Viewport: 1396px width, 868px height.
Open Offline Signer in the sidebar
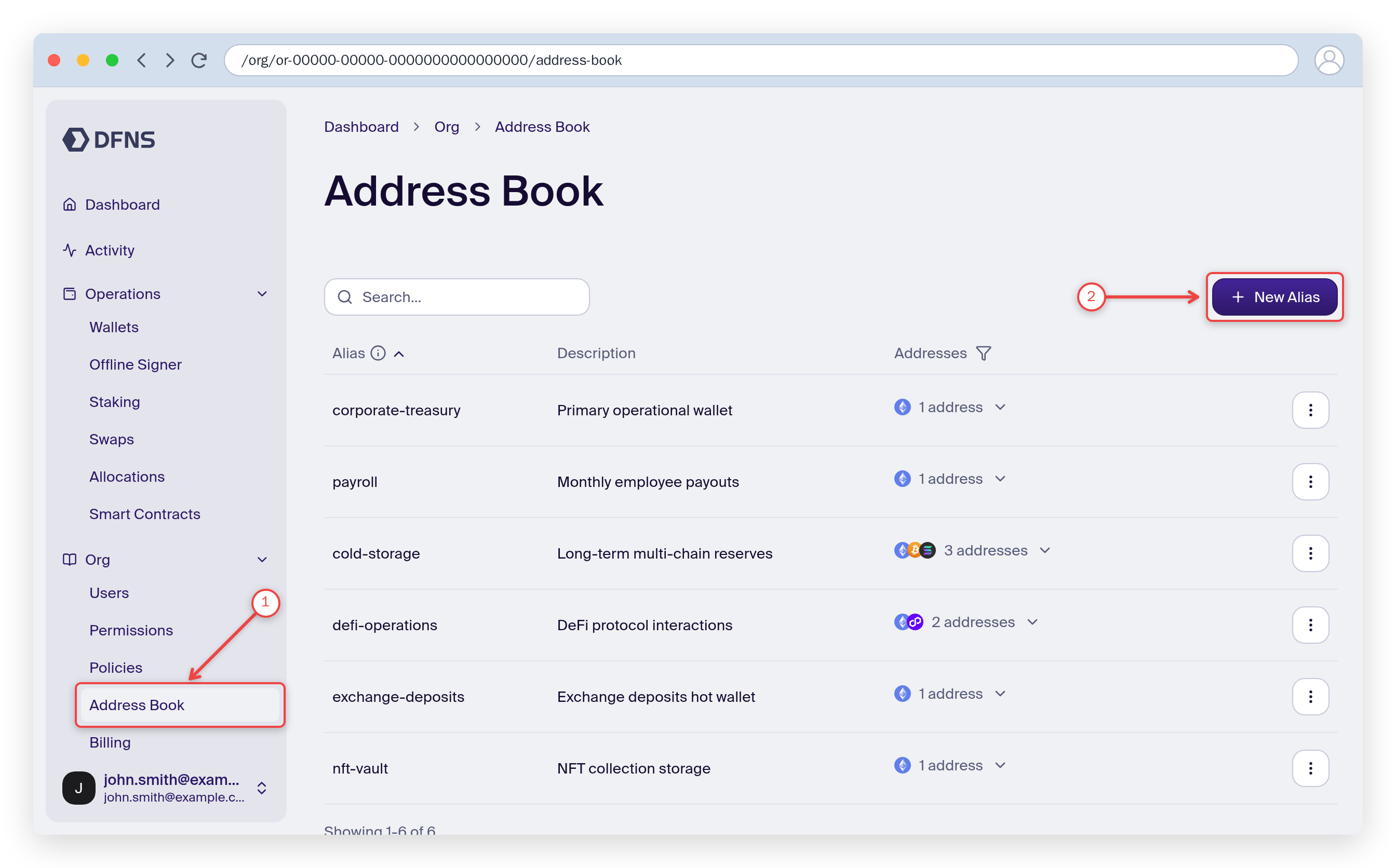click(x=136, y=364)
